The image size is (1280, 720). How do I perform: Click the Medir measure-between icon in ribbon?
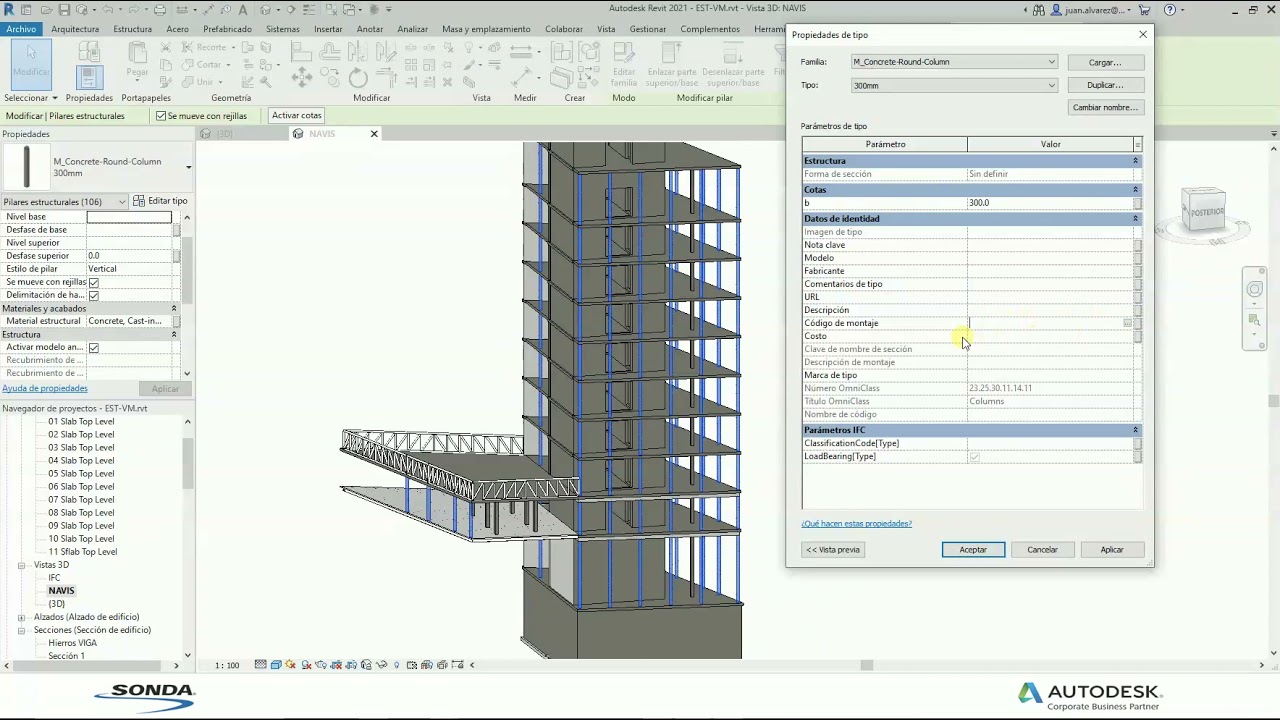pos(520,52)
